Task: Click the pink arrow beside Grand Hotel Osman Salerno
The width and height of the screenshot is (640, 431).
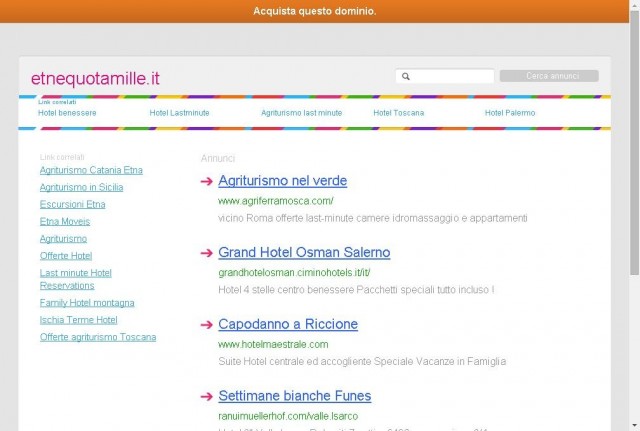Action: click(x=207, y=253)
